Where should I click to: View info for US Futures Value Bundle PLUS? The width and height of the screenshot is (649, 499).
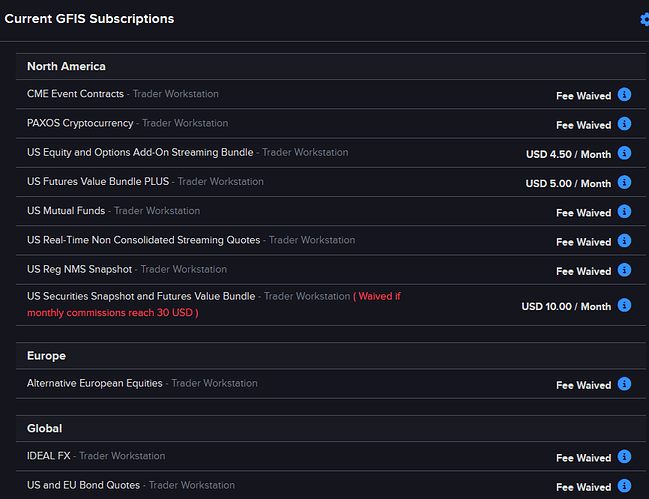pos(624,182)
